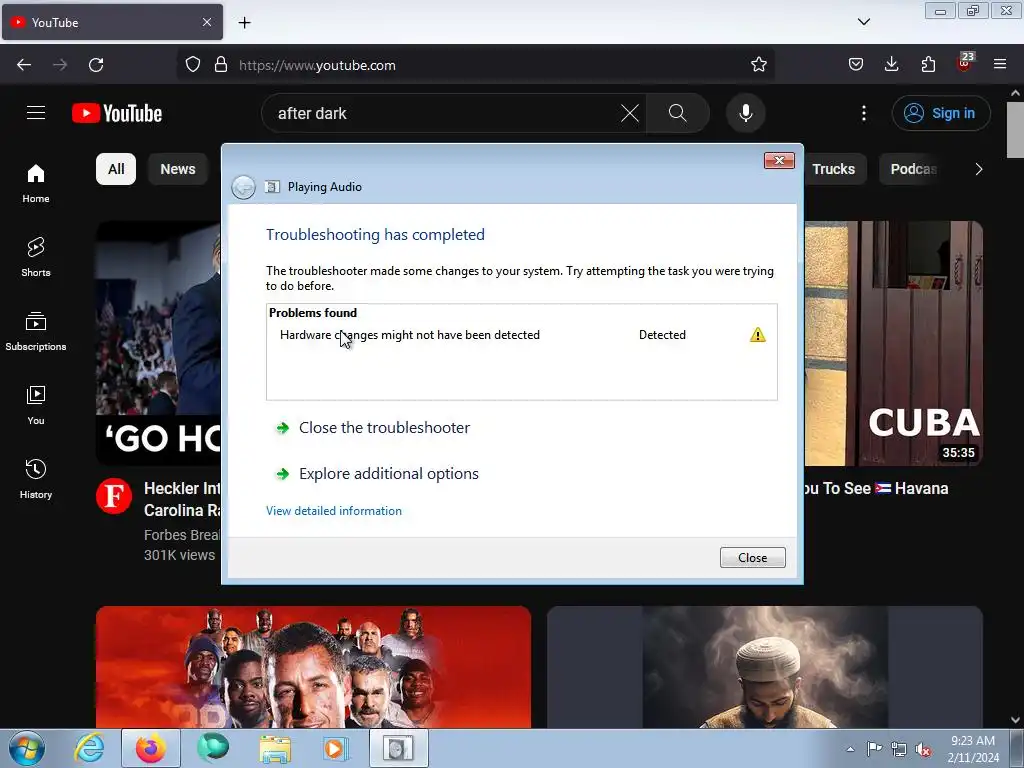Click the troubleshooter back arrow button
Image resolution: width=1024 pixels, height=768 pixels.
[x=244, y=187]
